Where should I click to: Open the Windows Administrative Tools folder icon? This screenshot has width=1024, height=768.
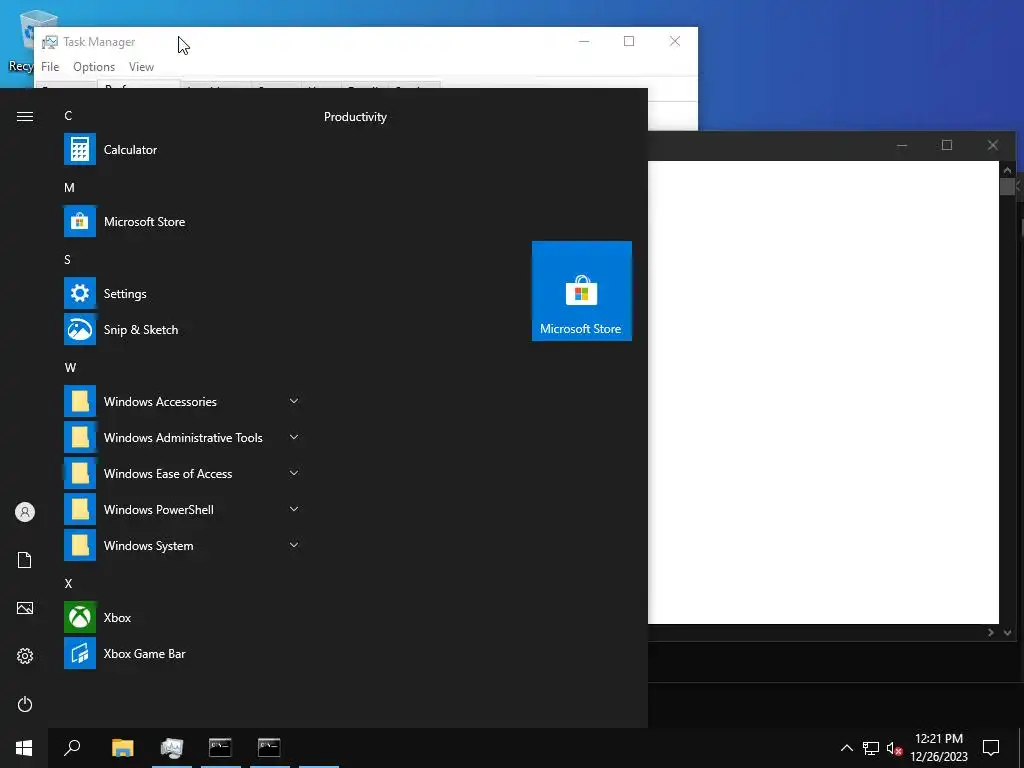80,437
